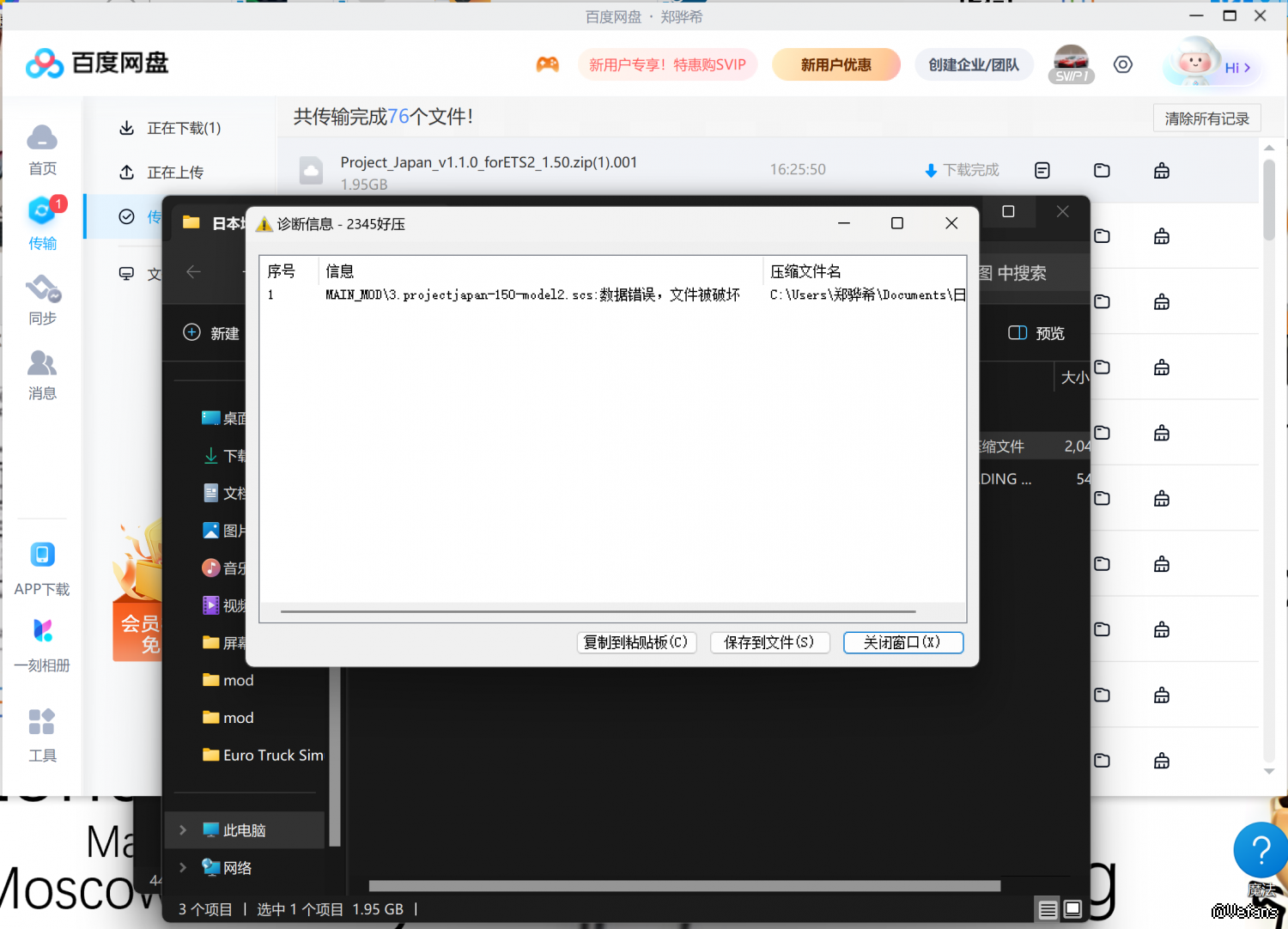Expand 此电脑 tree node
The image size is (1288, 929).
(183, 830)
